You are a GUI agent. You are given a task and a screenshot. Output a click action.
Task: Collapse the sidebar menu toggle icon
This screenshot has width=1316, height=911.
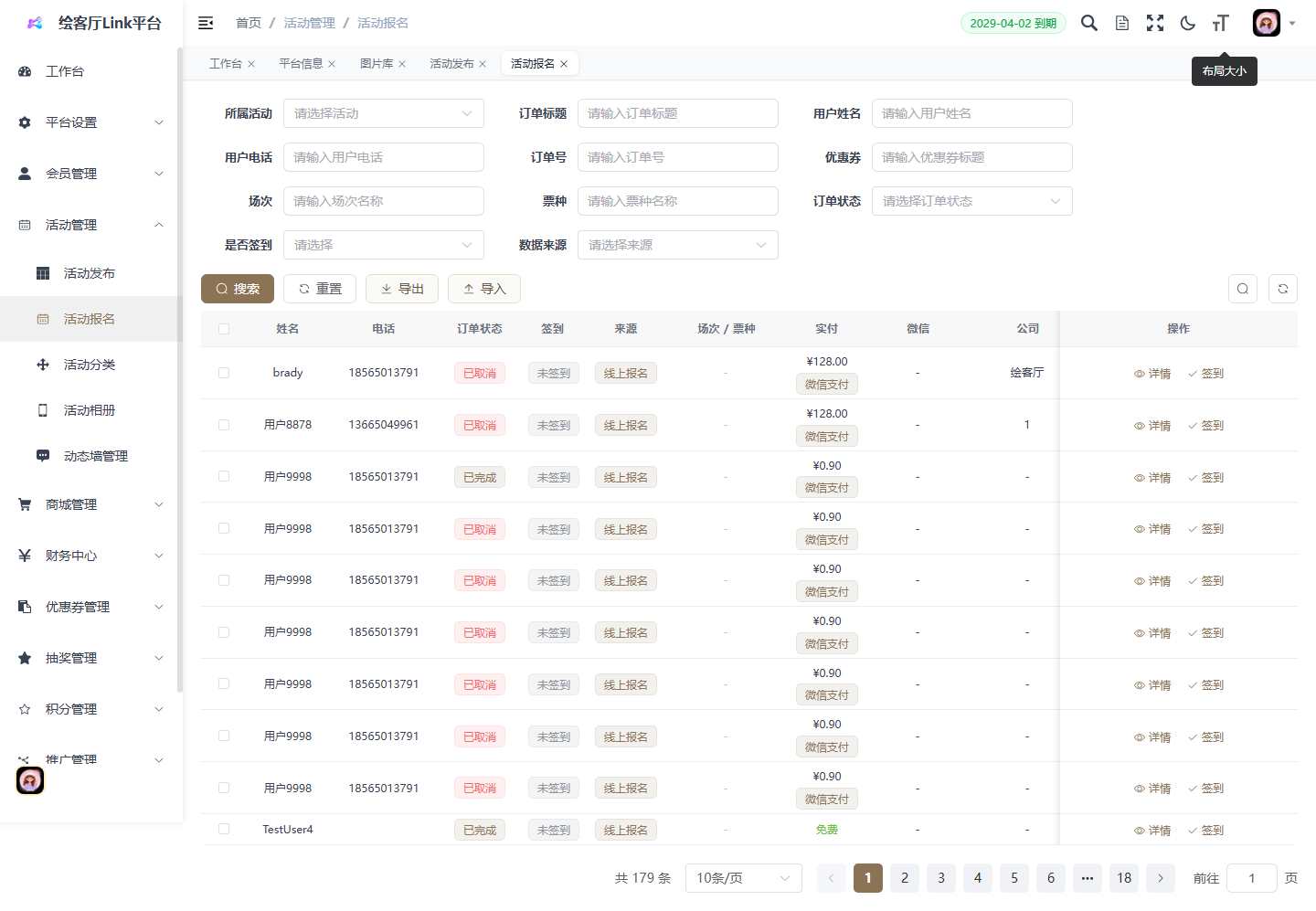coord(206,23)
